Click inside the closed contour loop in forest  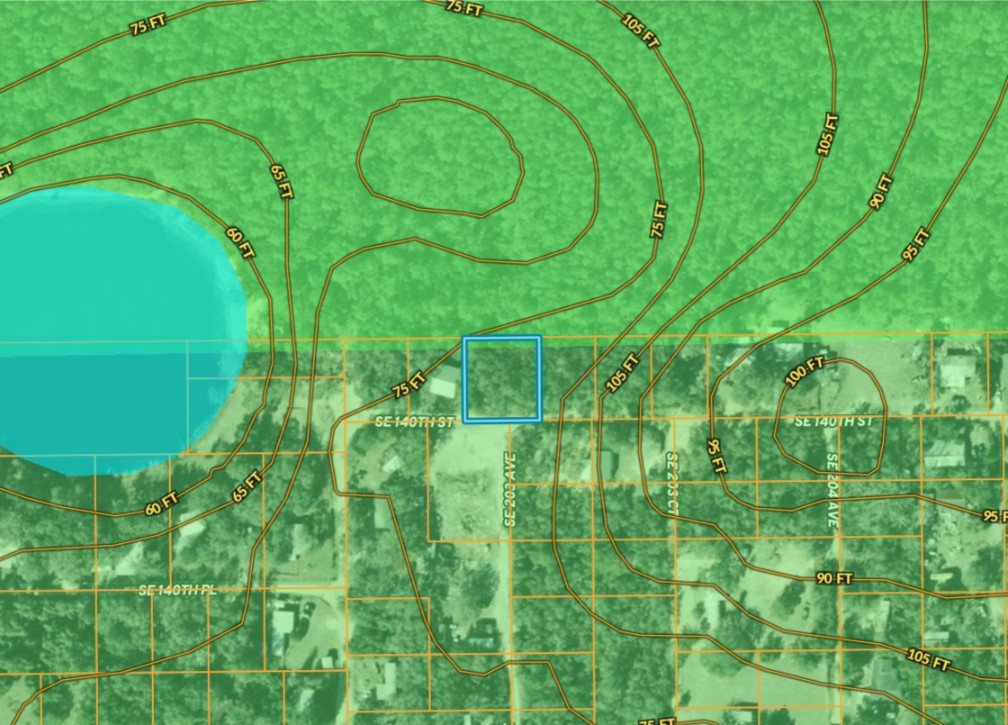(440, 158)
